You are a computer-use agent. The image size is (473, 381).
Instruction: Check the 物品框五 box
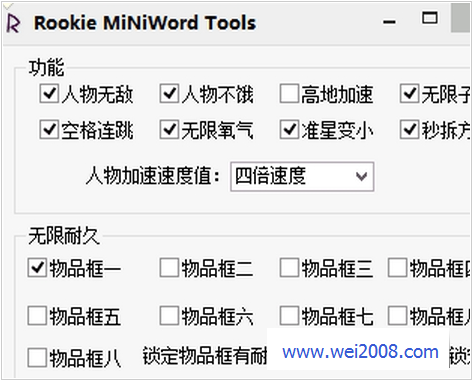click(x=37, y=315)
